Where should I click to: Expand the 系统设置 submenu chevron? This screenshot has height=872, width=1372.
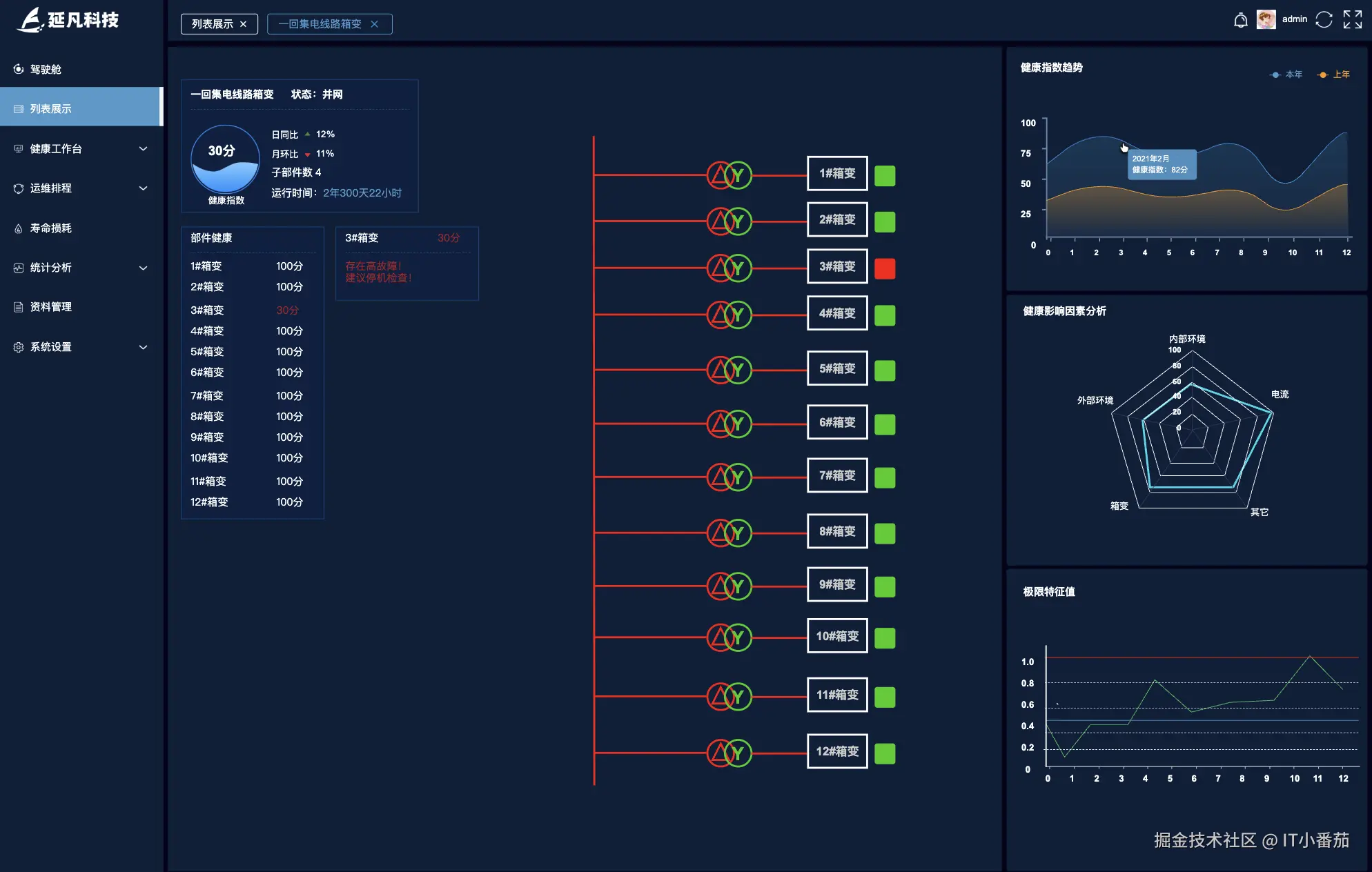(x=143, y=347)
